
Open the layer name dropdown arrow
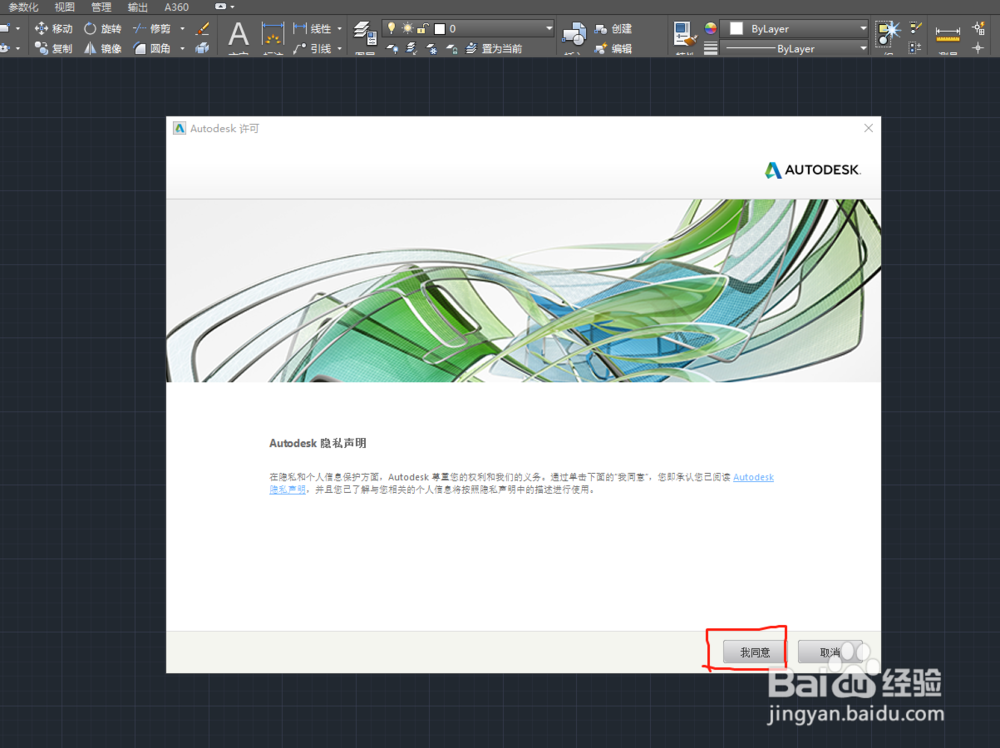click(548, 28)
